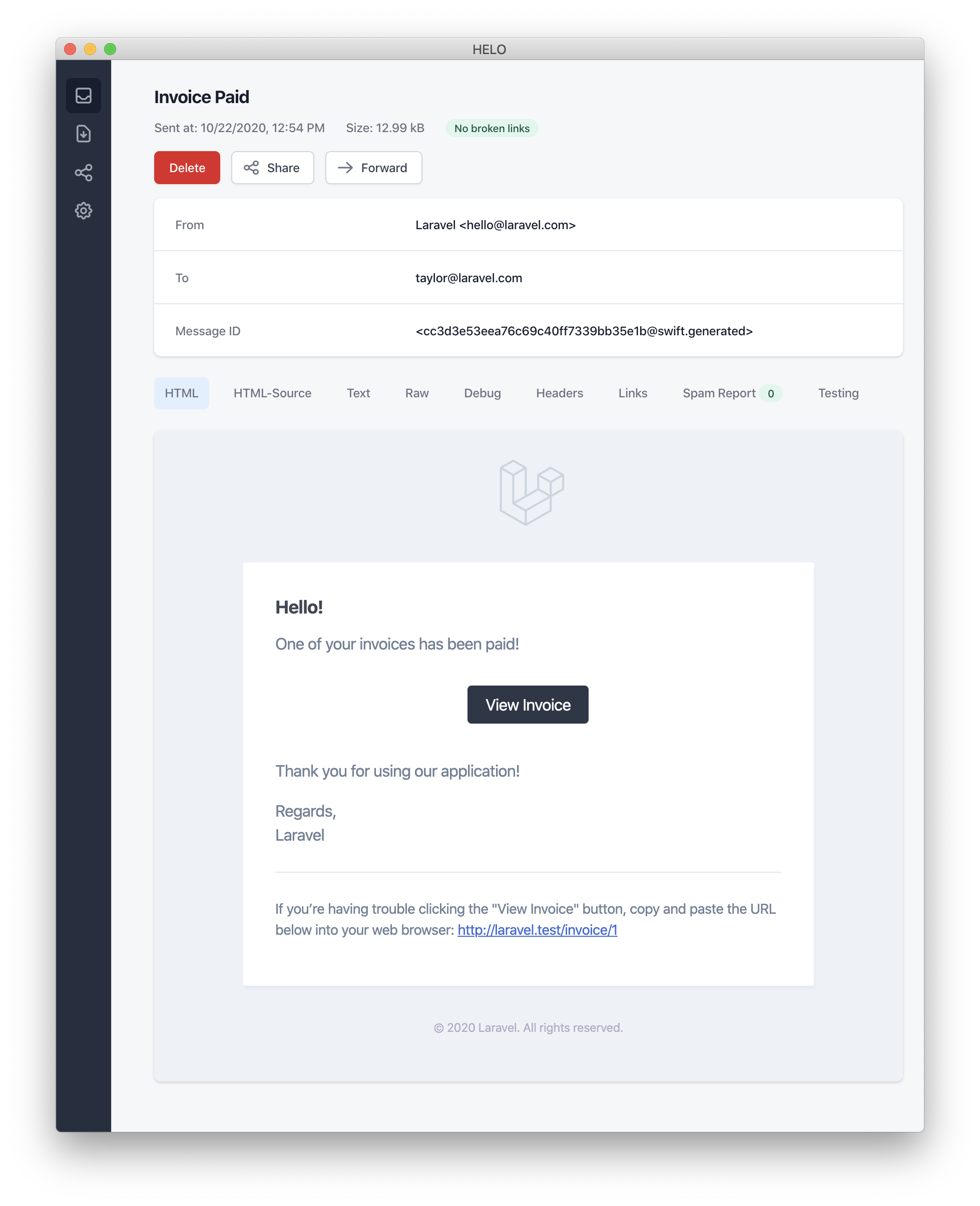Switch to the Raw tab view
Screen dimensions: 980x1206
tap(417, 392)
